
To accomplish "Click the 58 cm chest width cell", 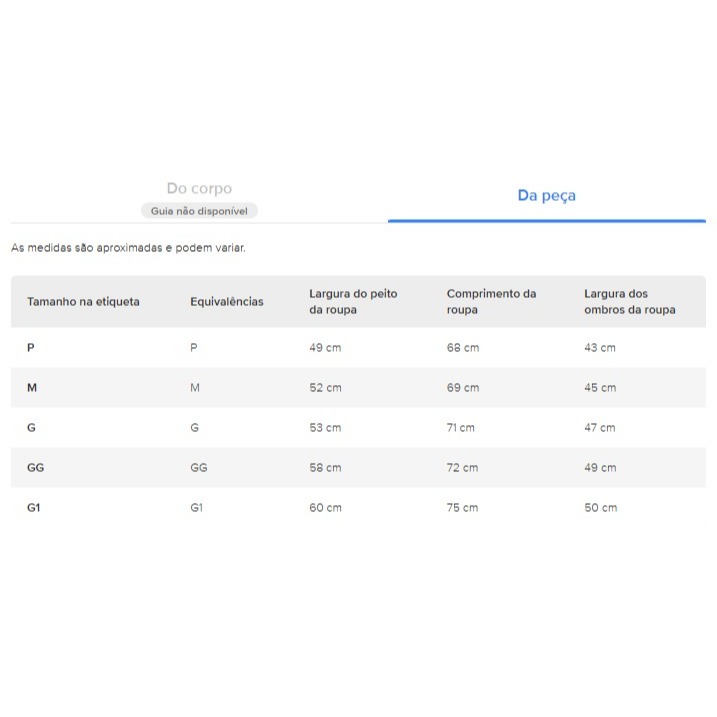I will click(x=325, y=467).
